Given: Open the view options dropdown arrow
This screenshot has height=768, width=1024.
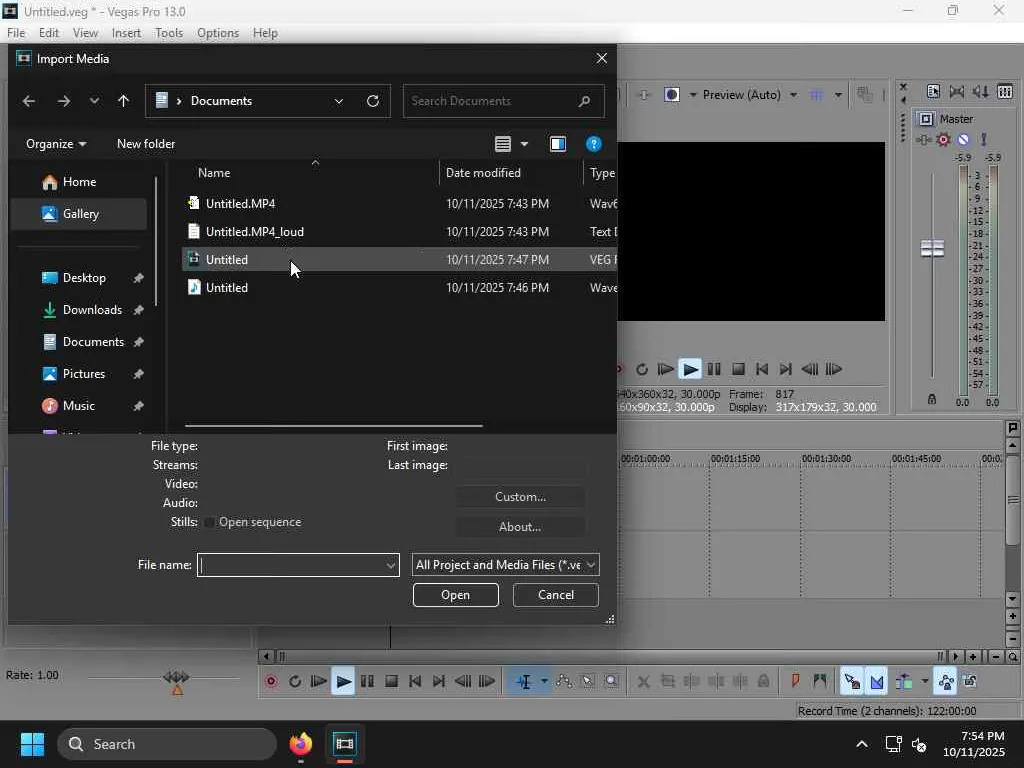Looking at the screenshot, I should [x=524, y=144].
